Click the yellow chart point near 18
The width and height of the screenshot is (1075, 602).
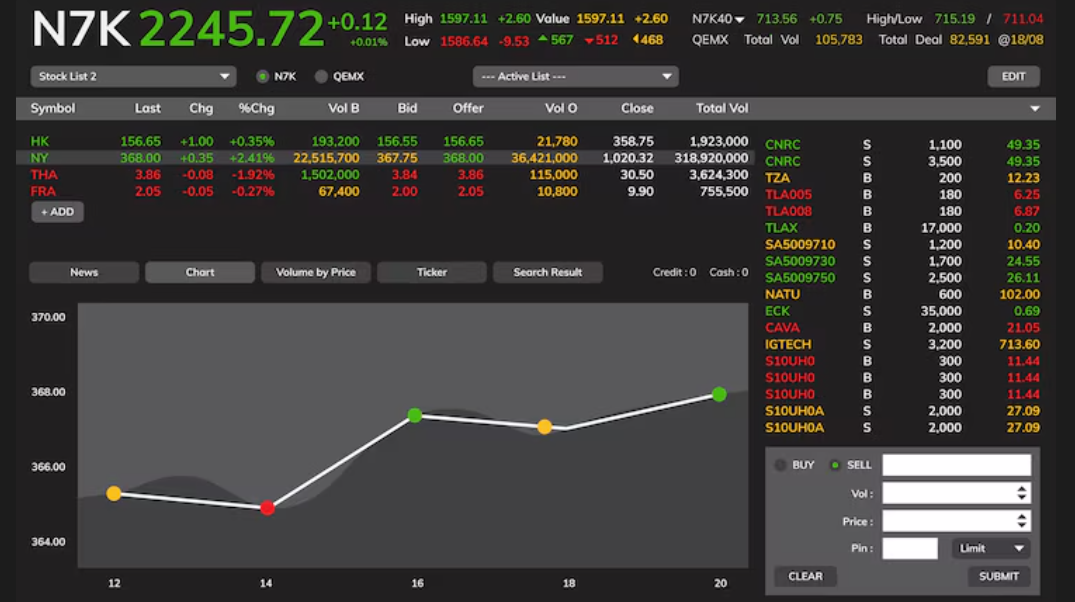pyautogui.click(x=544, y=427)
